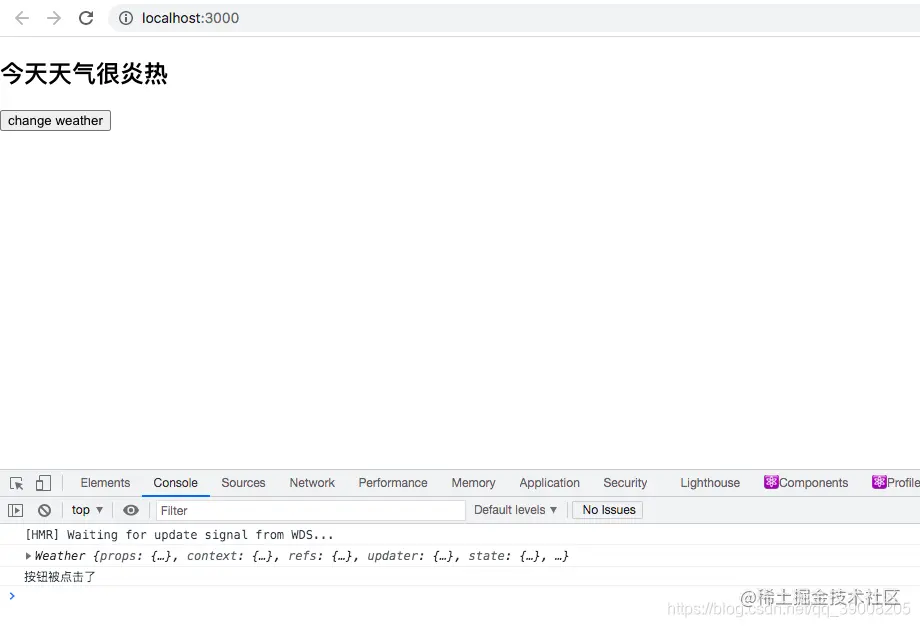
Task: Toggle the device toolbar icon
Action: click(43, 483)
